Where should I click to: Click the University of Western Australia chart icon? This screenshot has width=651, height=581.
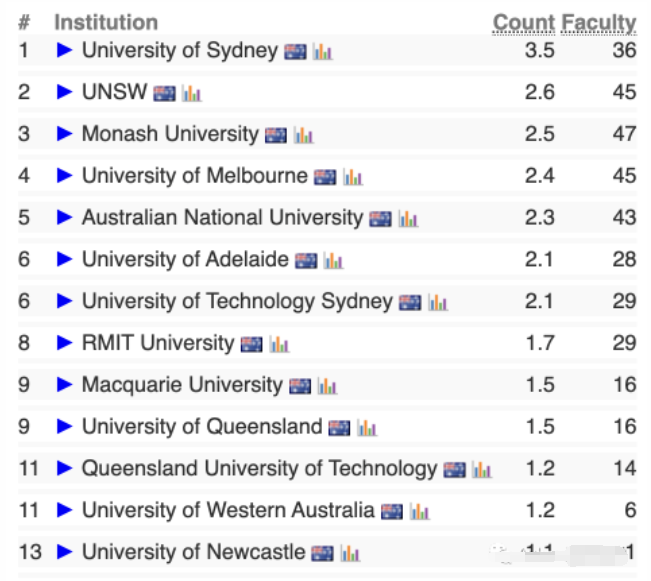coord(420,512)
